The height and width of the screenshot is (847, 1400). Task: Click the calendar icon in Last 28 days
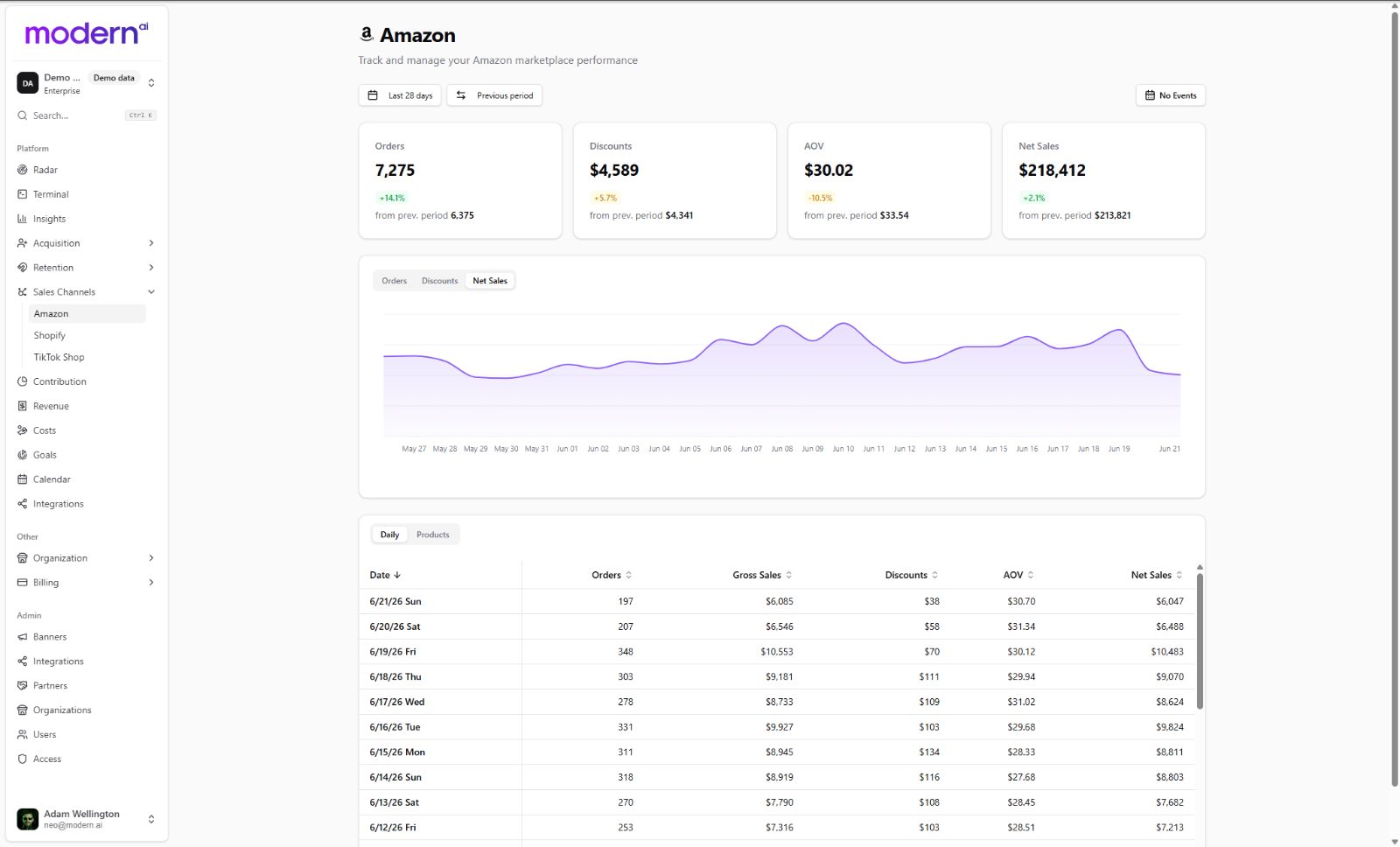[x=373, y=95]
